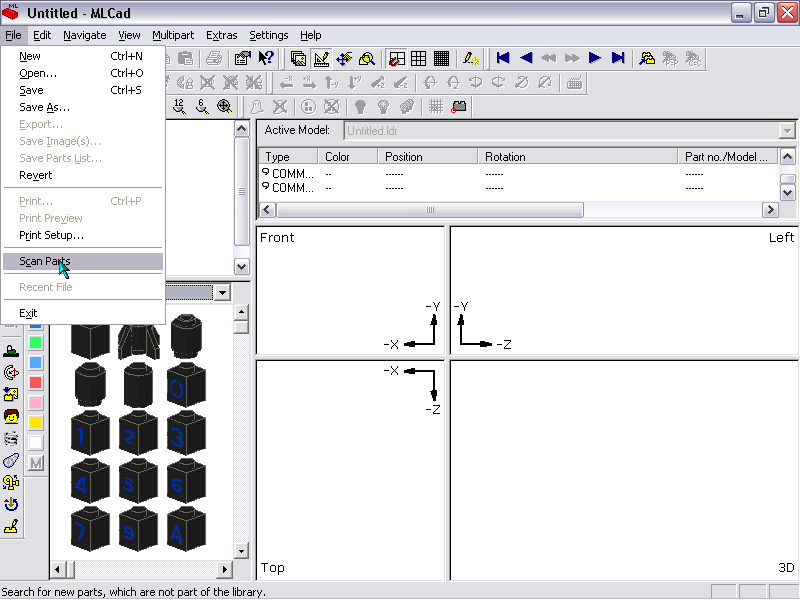Click parts tree scrollbar up arrow
Viewport: 800px width, 600px height.
[x=241, y=129]
